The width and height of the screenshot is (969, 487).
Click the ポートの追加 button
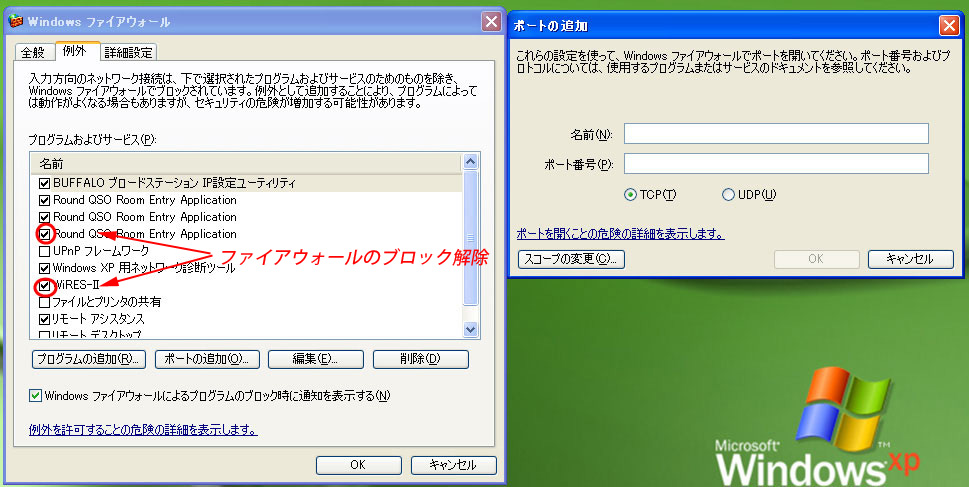[x=207, y=359]
